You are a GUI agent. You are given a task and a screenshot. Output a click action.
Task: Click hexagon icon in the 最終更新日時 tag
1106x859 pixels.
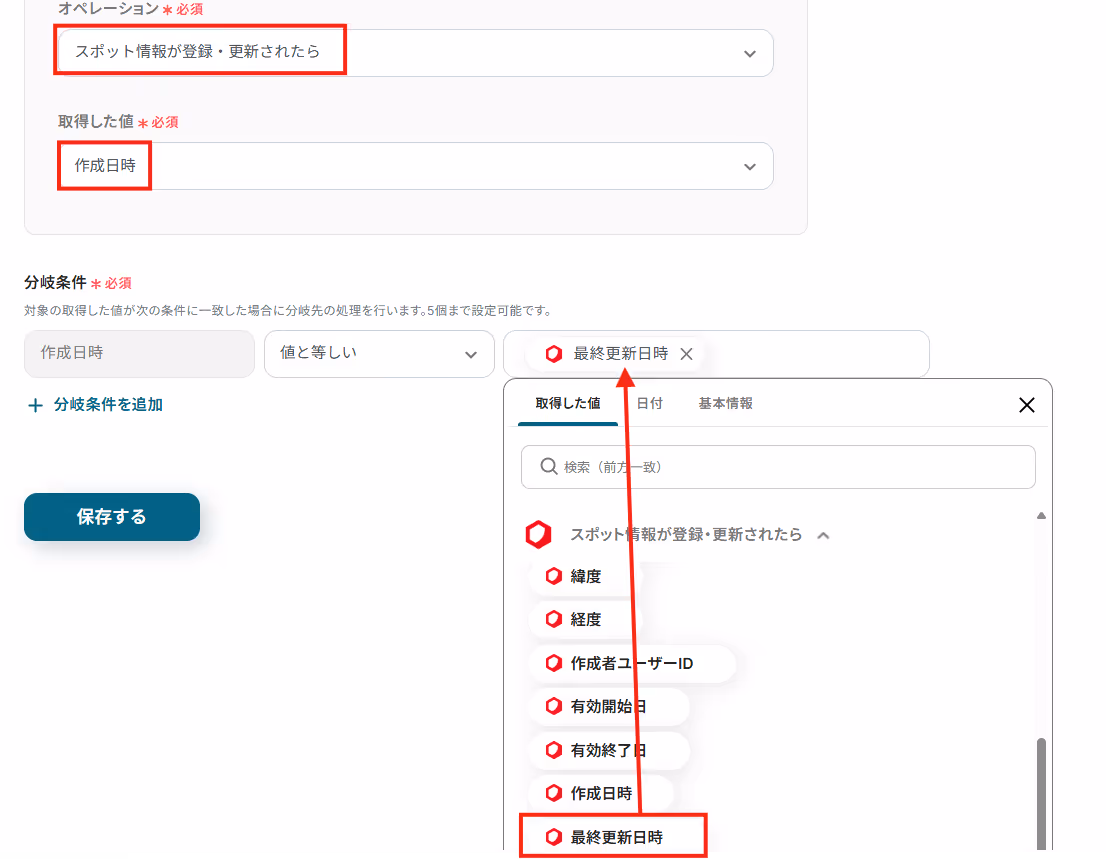tap(554, 354)
